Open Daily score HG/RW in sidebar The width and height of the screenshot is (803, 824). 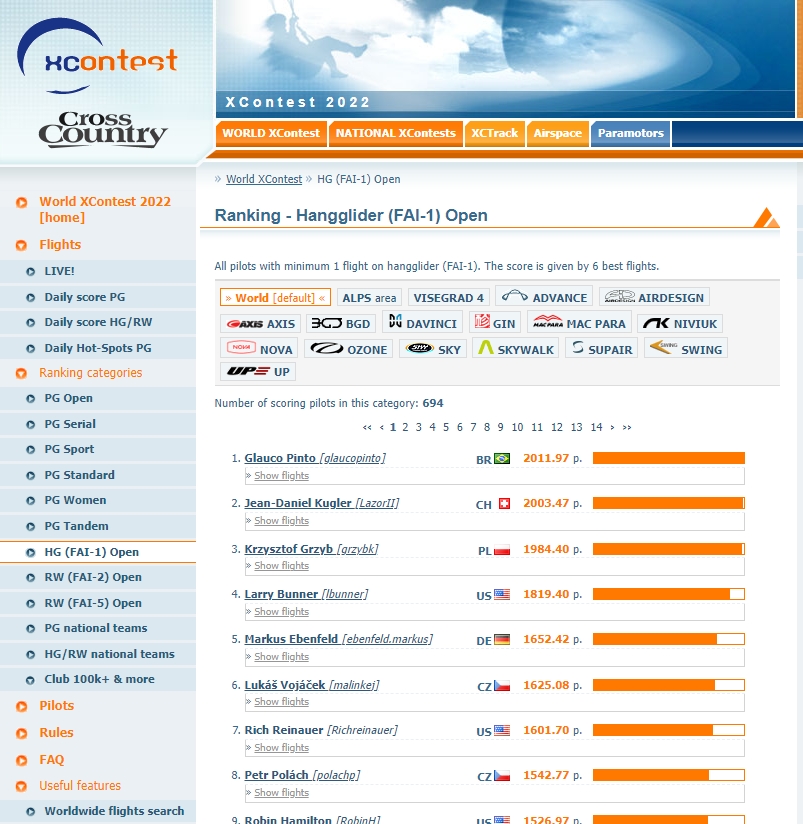(x=98, y=322)
